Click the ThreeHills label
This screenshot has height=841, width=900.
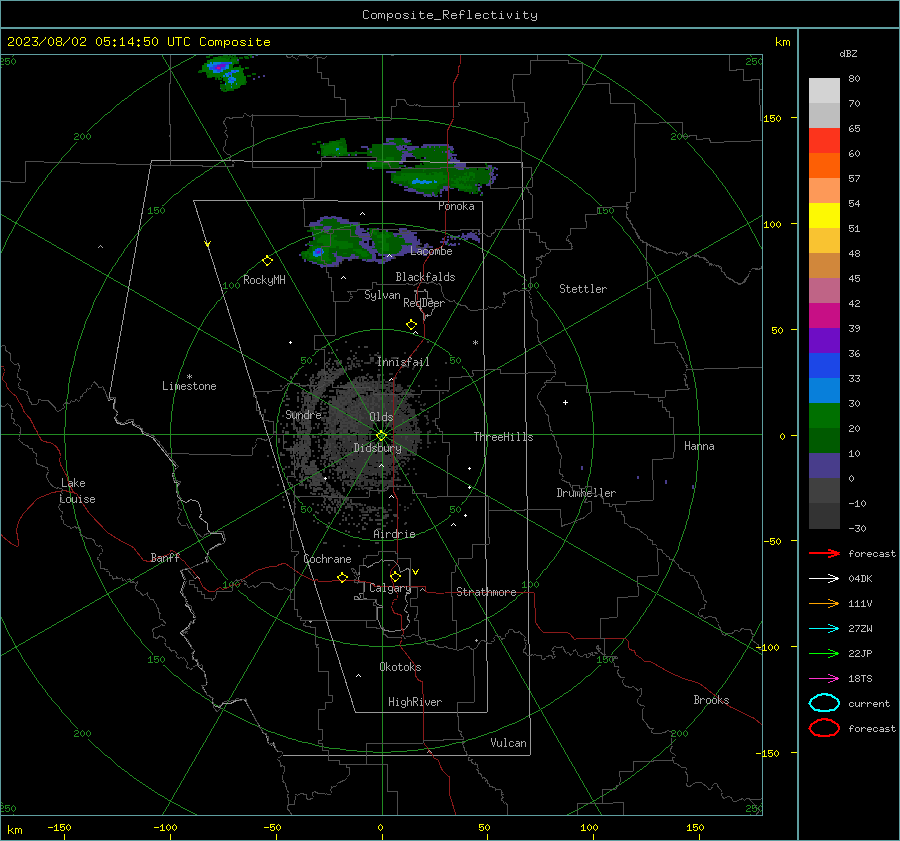pyautogui.click(x=503, y=437)
